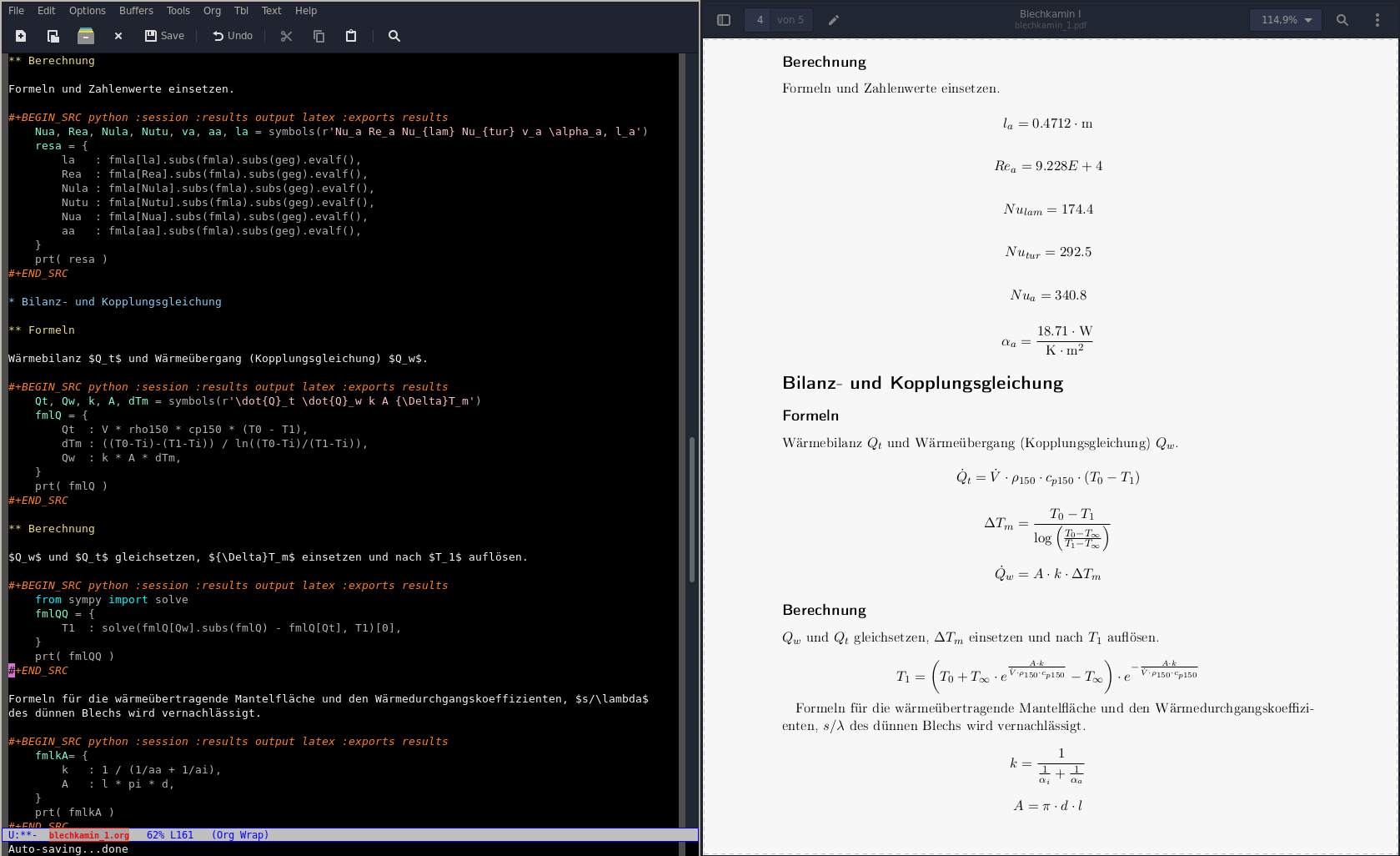
Task: Click the ** Formeln org heading
Action: [x=42, y=330]
